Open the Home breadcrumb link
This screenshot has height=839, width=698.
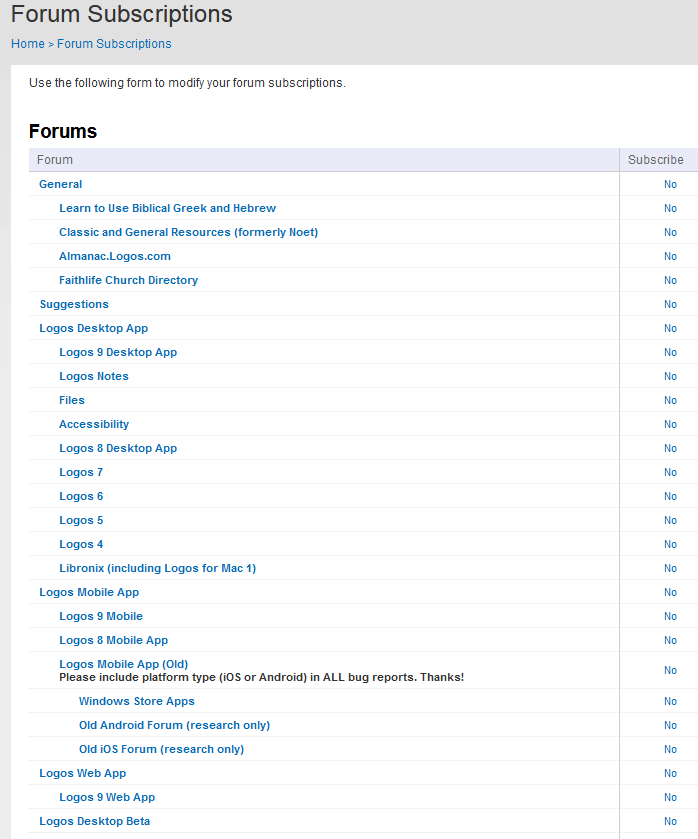(28, 44)
